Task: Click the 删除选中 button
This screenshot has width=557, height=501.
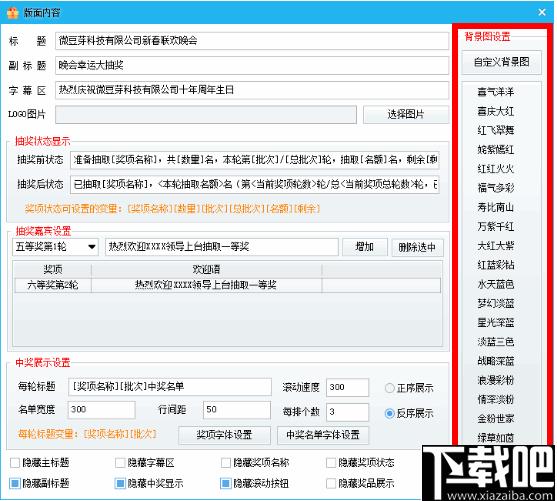Action: [417, 247]
